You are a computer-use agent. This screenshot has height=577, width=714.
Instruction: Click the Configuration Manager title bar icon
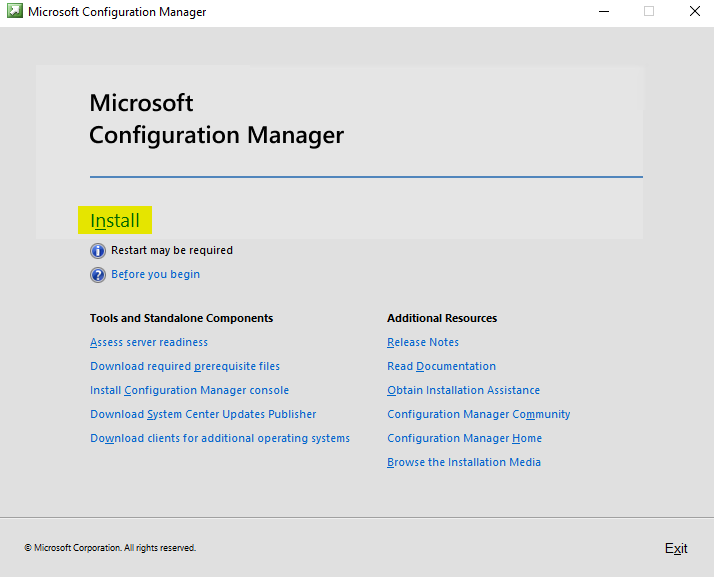point(14,12)
